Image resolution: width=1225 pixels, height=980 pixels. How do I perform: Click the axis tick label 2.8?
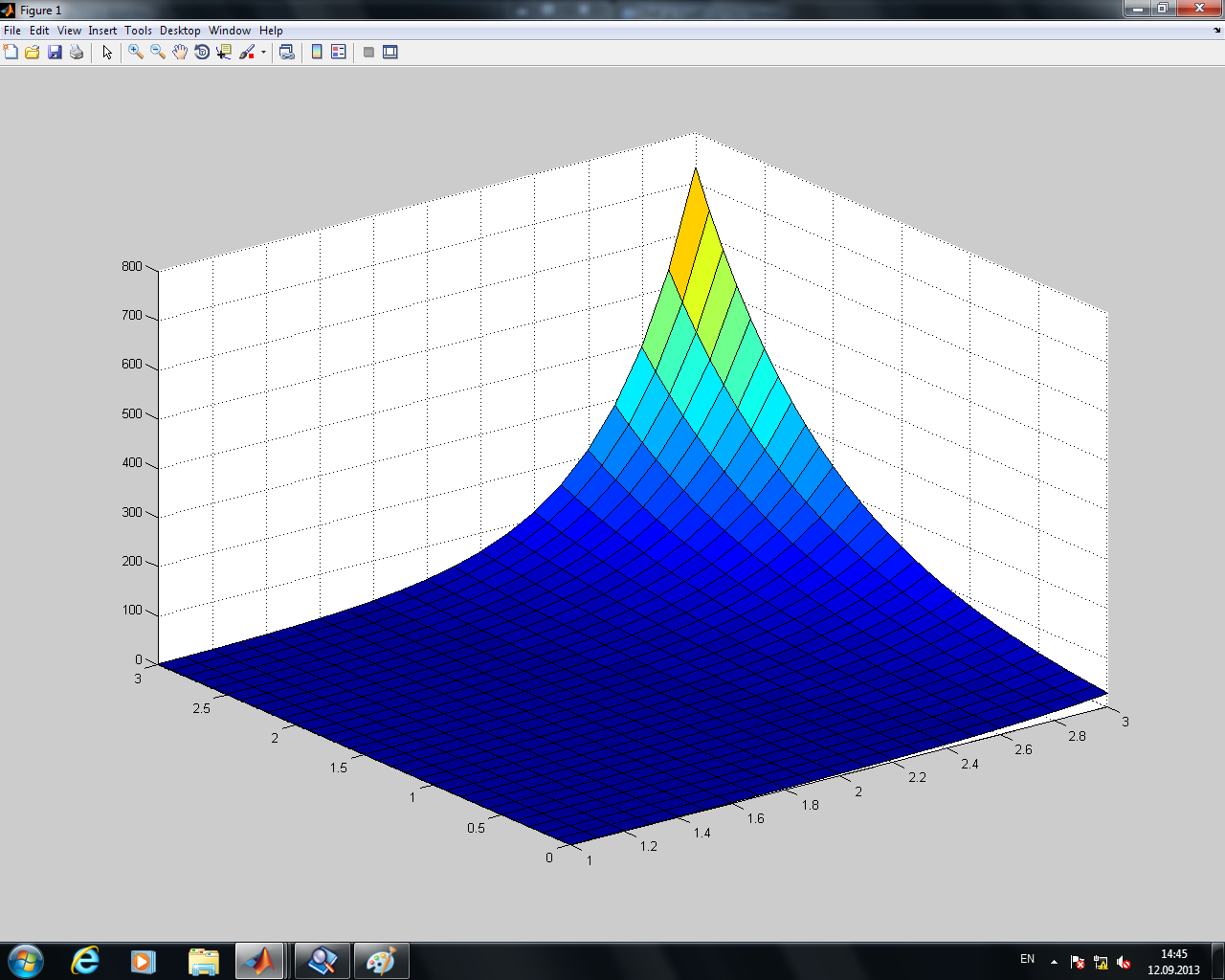(1077, 736)
